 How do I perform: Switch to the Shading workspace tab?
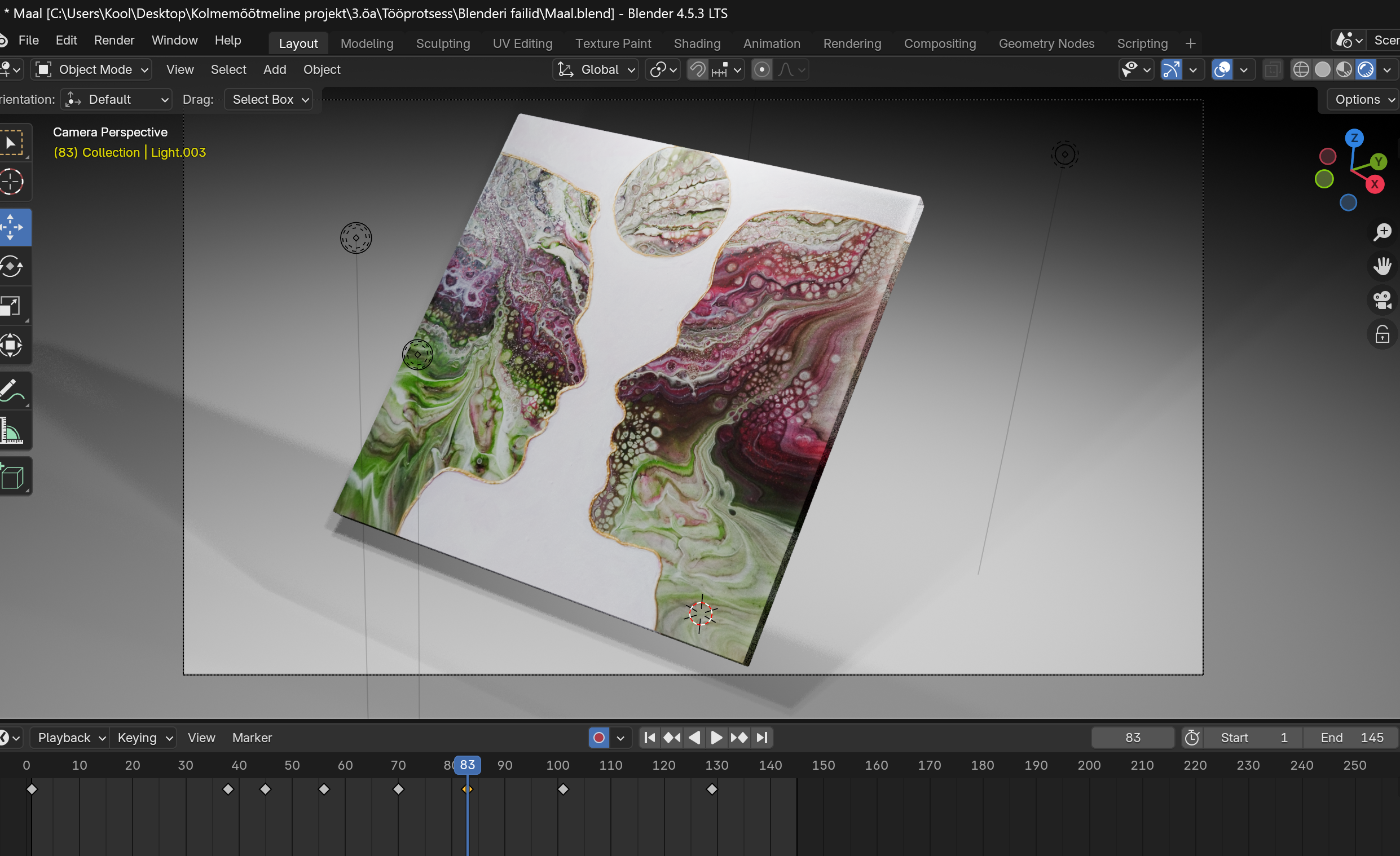[x=697, y=44]
